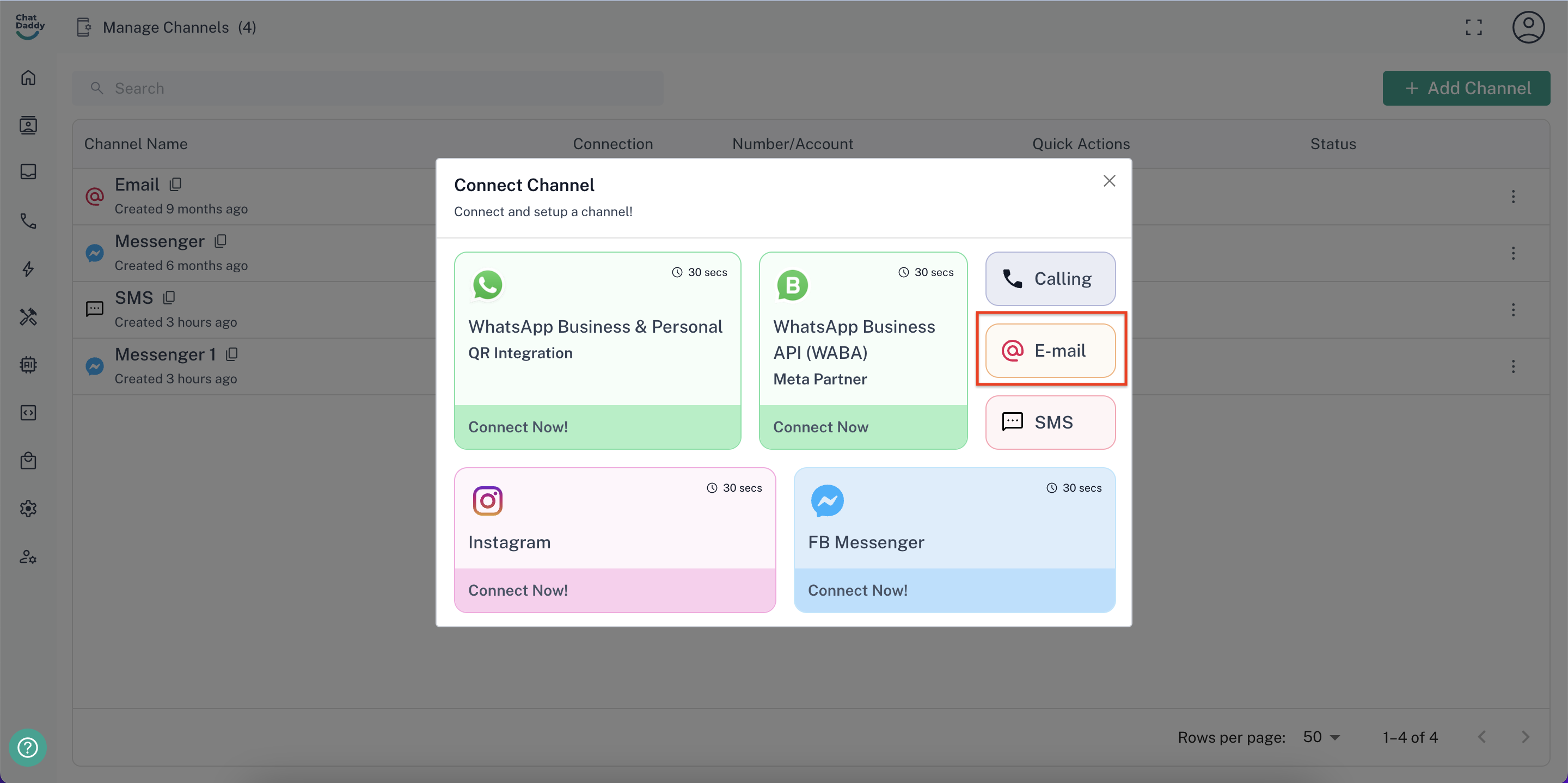Open the Email row three-dot menu
Image resolution: width=1568 pixels, height=783 pixels.
click(1512, 196)
